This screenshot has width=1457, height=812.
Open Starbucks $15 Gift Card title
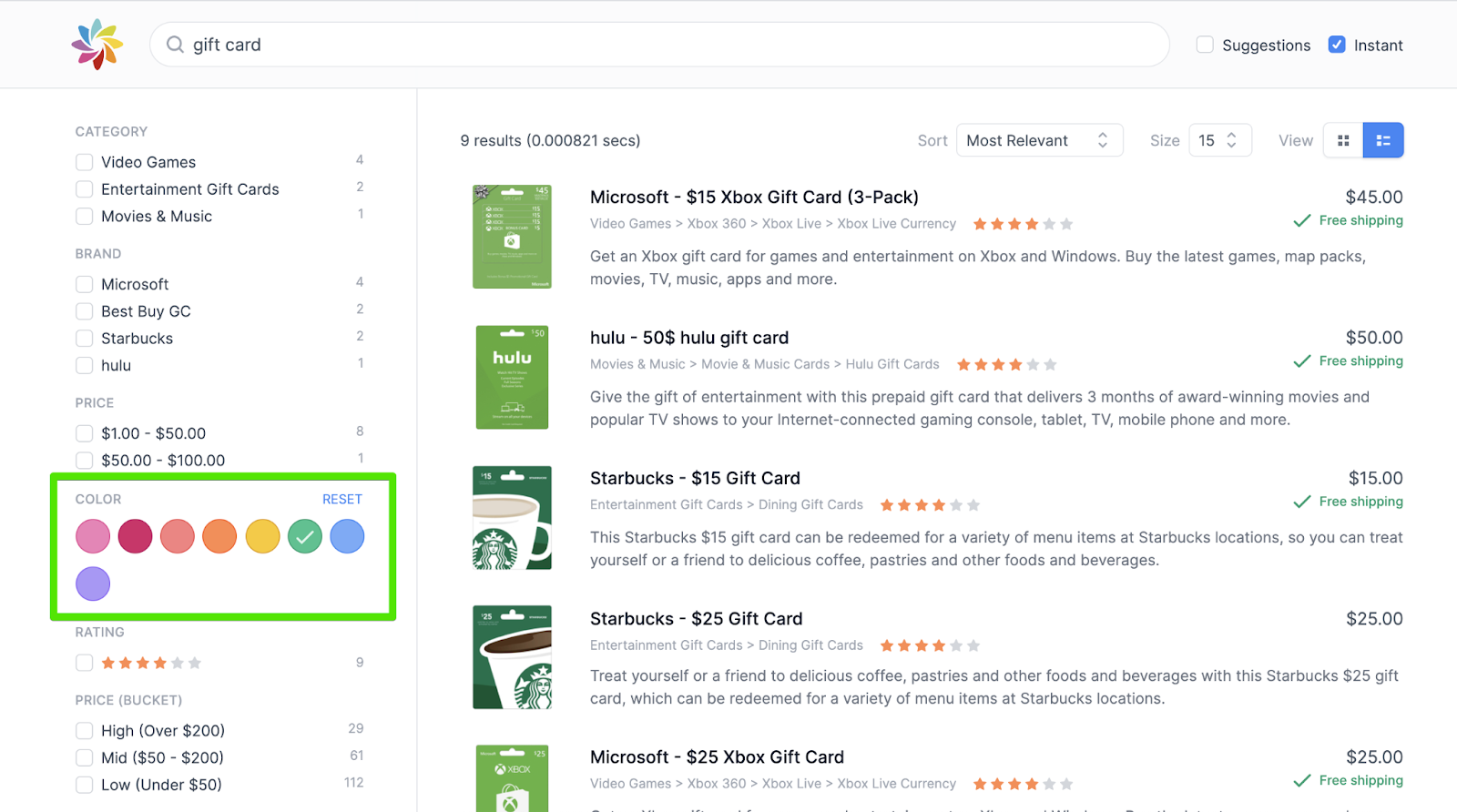695,478
